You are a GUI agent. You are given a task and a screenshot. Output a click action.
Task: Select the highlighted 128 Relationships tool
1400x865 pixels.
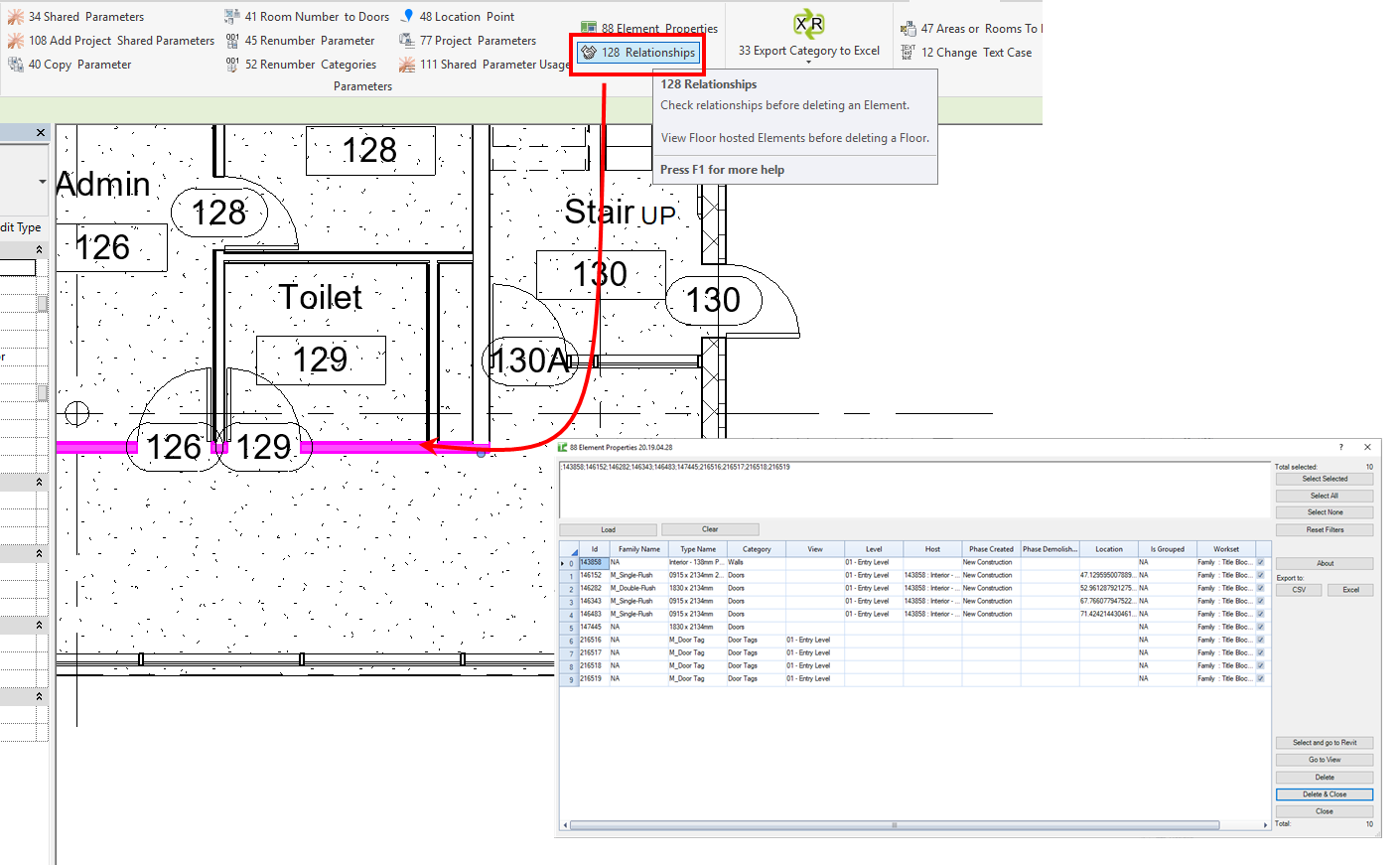[x=637, y=53]
